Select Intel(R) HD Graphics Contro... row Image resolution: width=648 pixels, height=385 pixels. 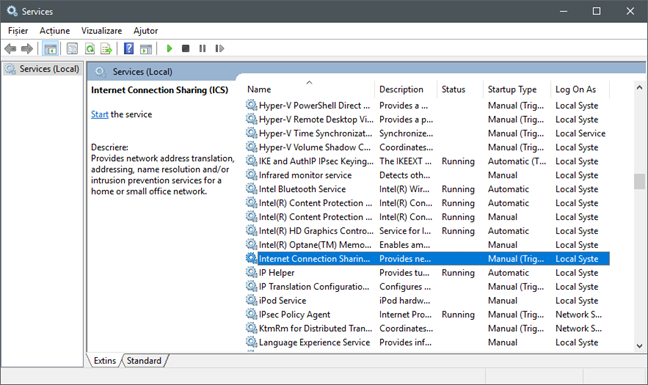point(427,231)
